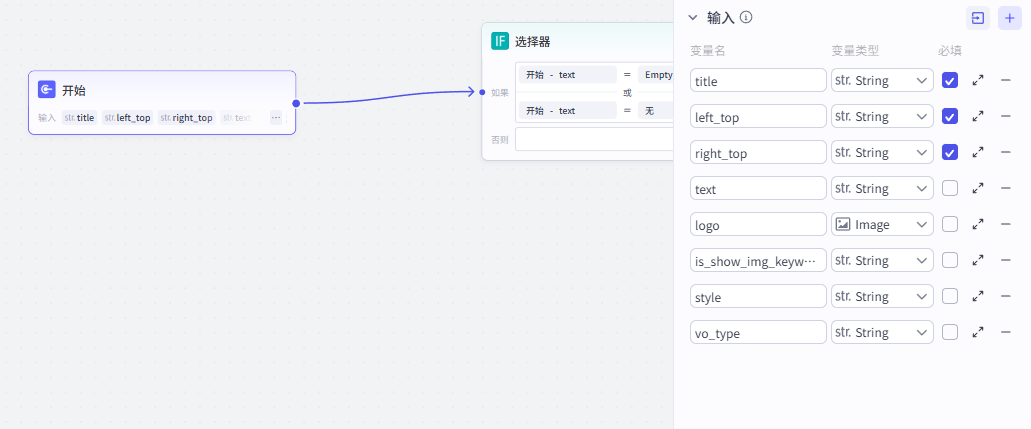
Task: Delete the vo_type variable row
Action: (x=1006, y=333)
